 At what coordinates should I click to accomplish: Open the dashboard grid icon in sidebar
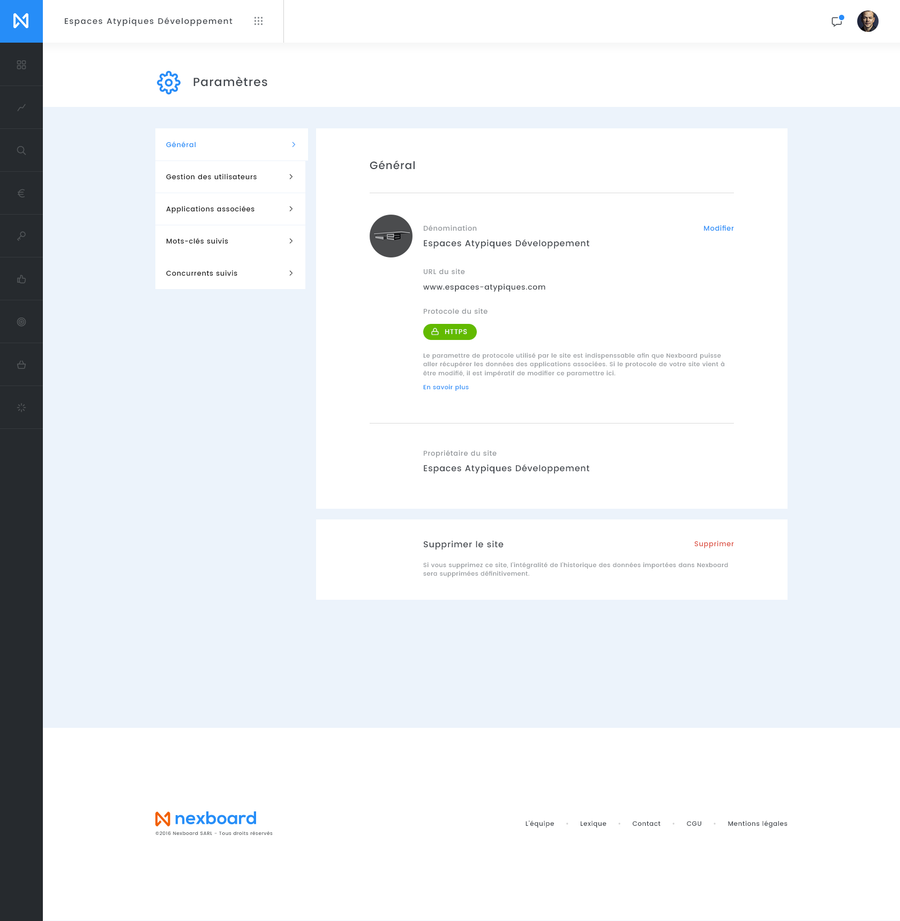tap(21, 65)
